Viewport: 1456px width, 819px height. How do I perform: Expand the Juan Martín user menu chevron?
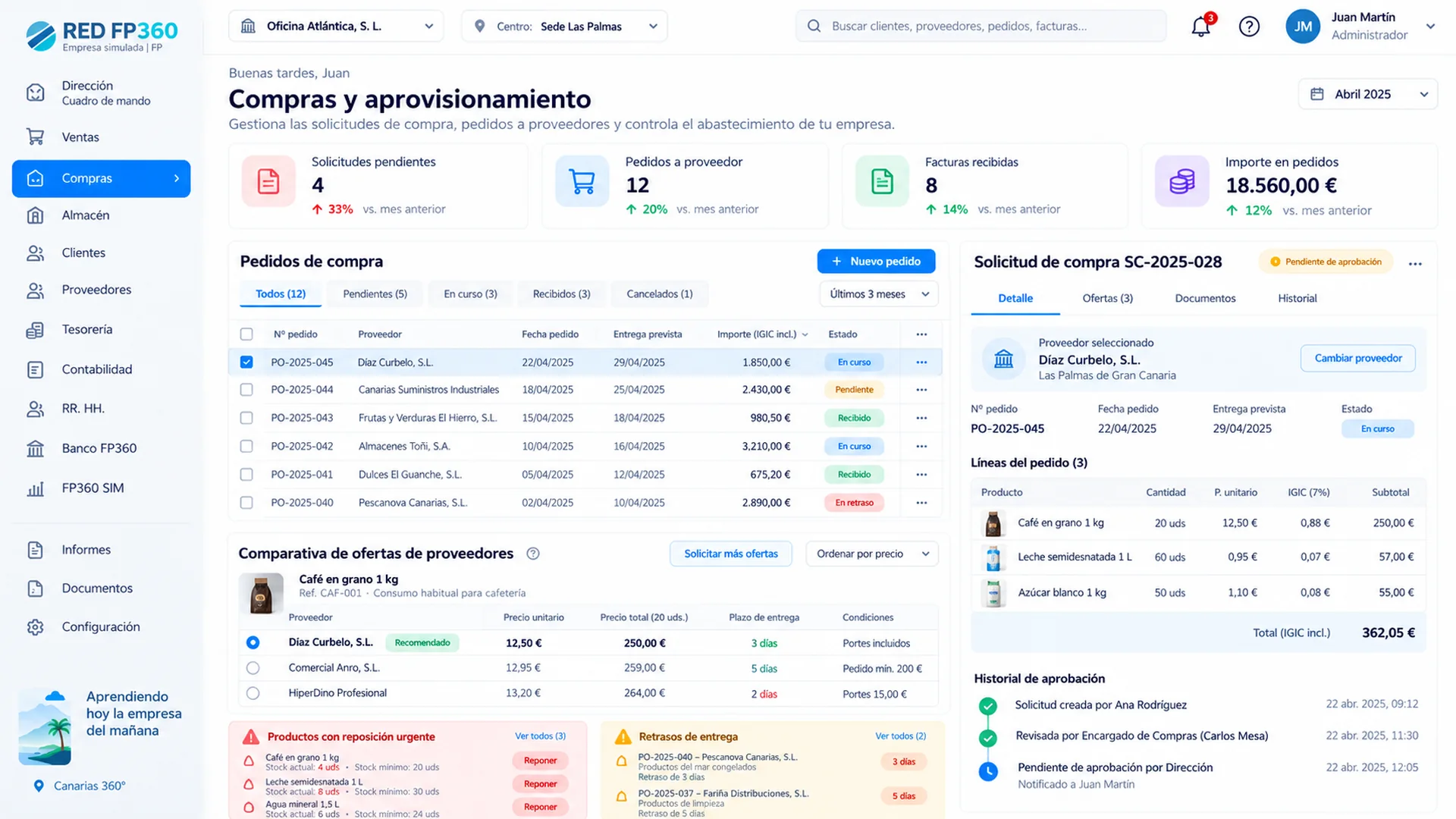click(1430, 27)
